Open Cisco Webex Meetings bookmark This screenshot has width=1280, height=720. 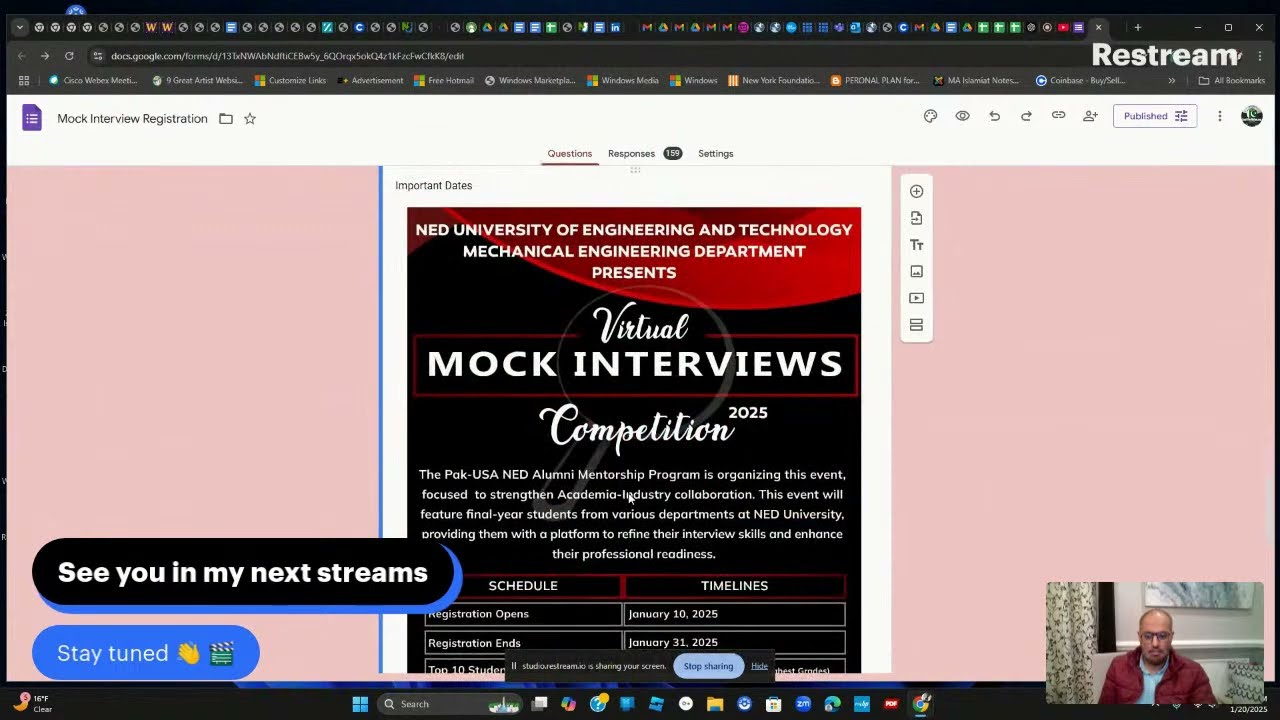tap(94, 80)
